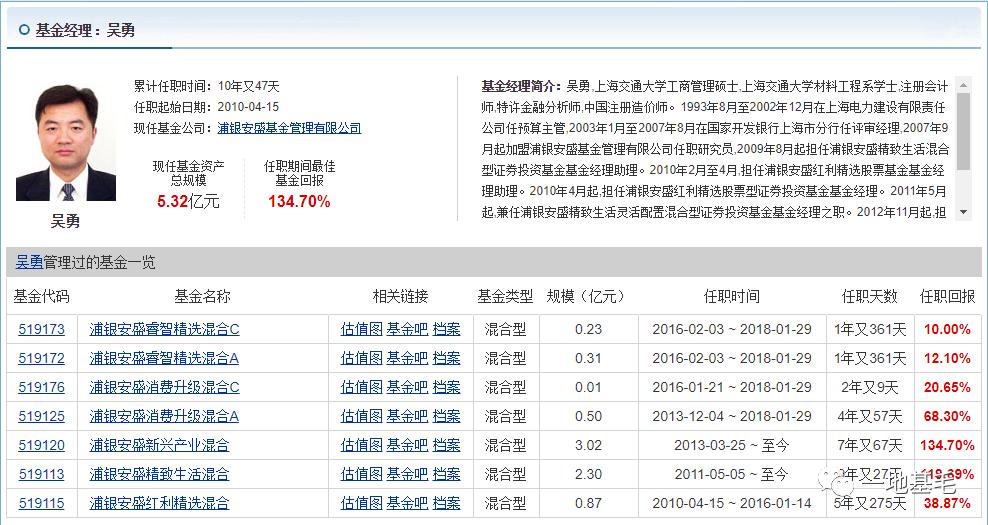This screenshot has width=988, height=525.
Task: Click 基金吧 for fund 519176
Action: [x=407, y=387]
